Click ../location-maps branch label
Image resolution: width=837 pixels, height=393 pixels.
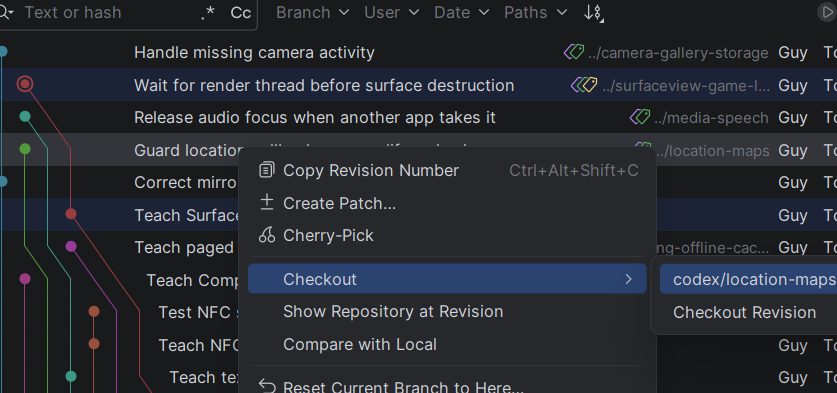tap(713, 151)
